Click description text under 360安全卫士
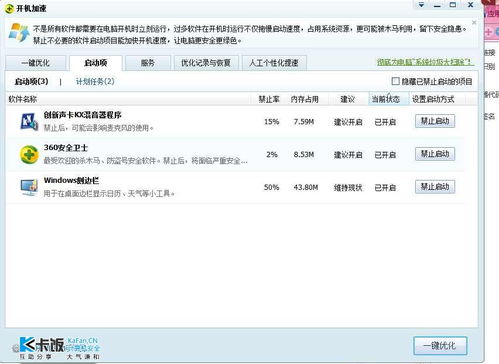Image resolution: width=499 pixels, height=364 pixels. [x=146, y=161]
